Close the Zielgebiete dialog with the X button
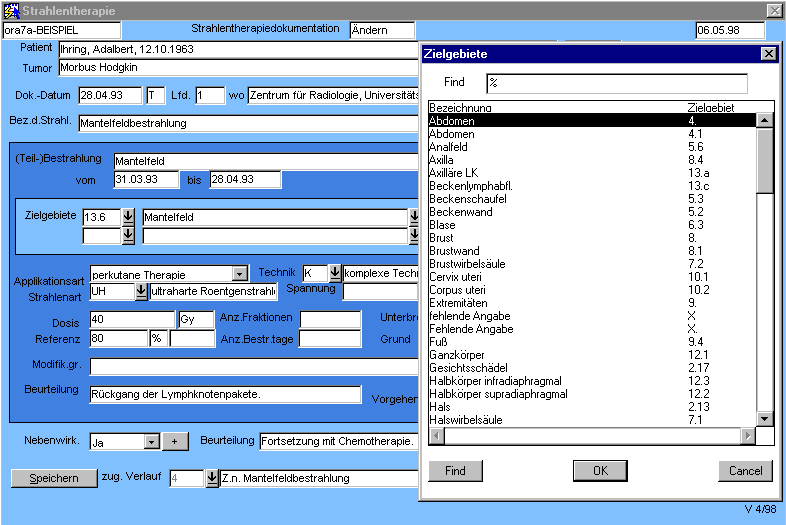786x525 pixels. [768, 54]
